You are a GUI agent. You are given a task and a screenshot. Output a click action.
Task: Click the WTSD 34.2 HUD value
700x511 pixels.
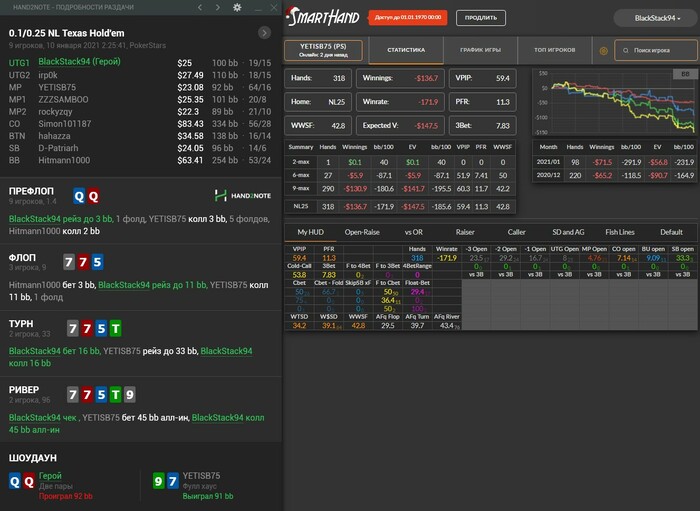pos(299,326)
